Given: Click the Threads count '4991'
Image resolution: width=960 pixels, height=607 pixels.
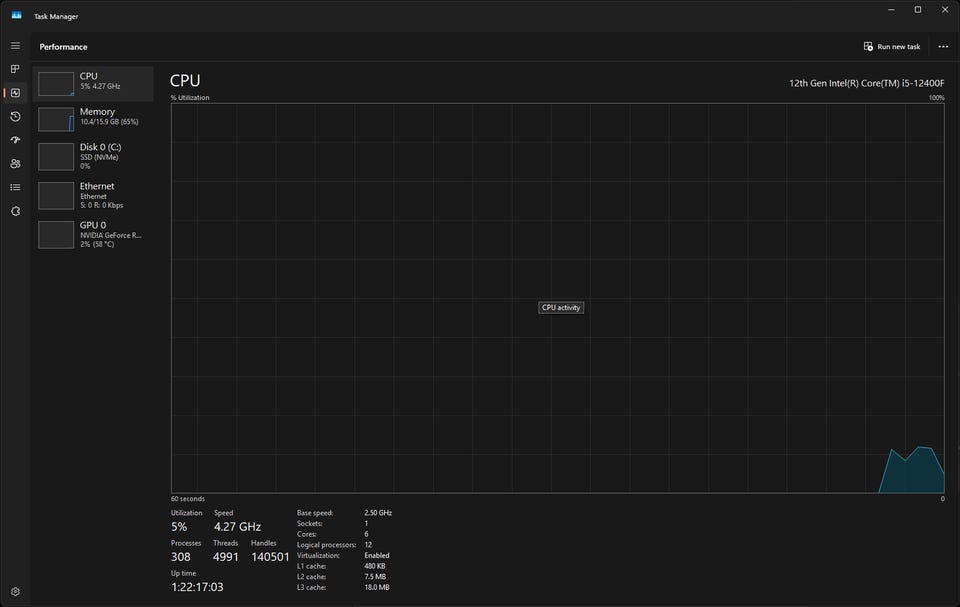Looking at the screenshot, I should point(225,557).
